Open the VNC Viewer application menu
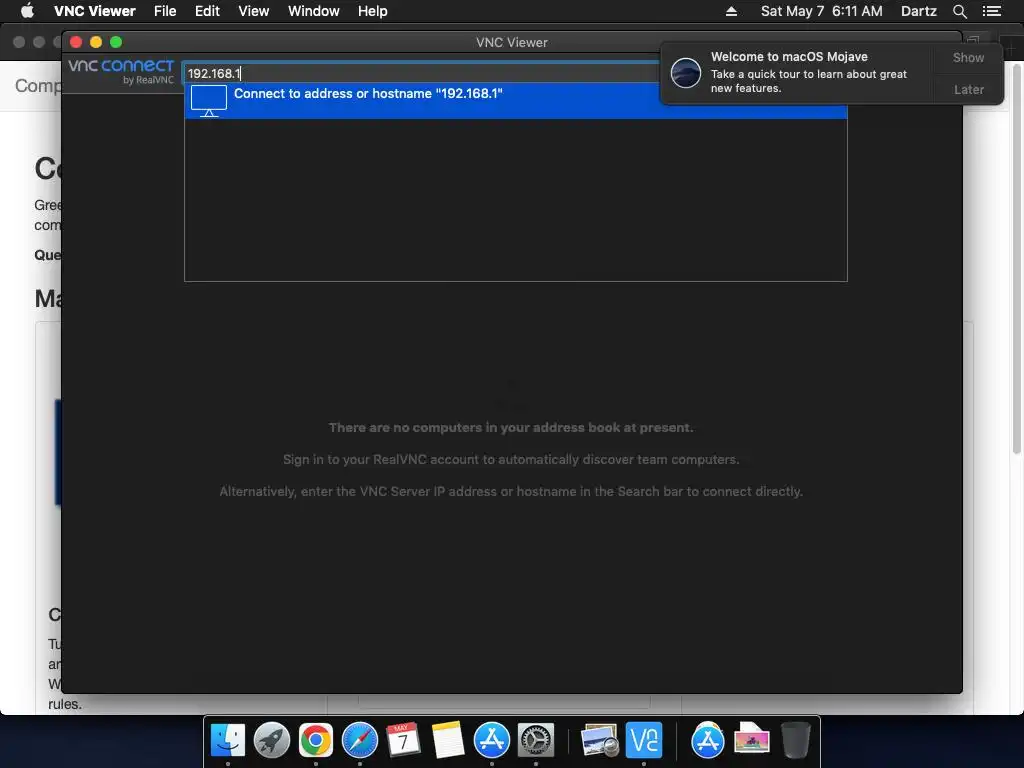This screenshot has height=768, width=1024. [95, 11]
